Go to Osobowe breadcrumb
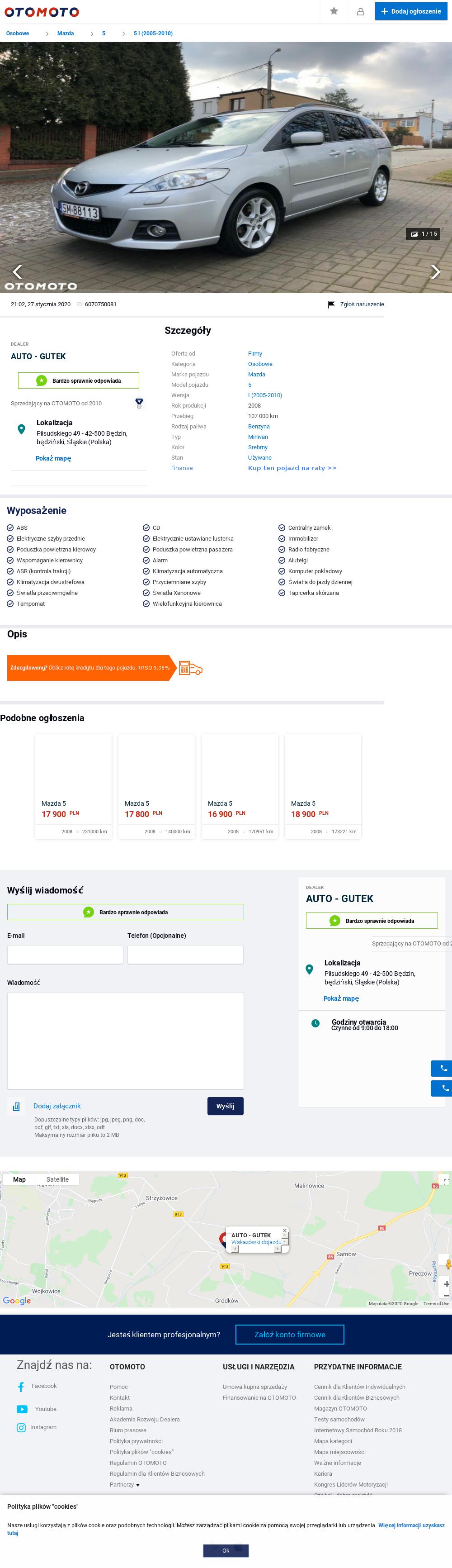This screenshot has width=452, height=1568. 18,33
